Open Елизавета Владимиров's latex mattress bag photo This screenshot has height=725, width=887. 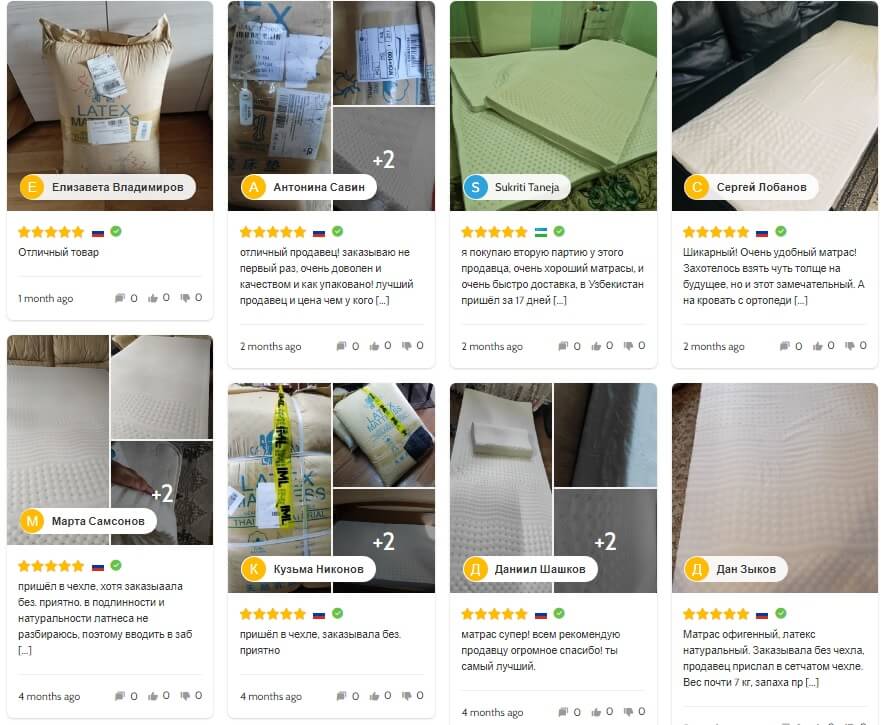tap(110, 106)
